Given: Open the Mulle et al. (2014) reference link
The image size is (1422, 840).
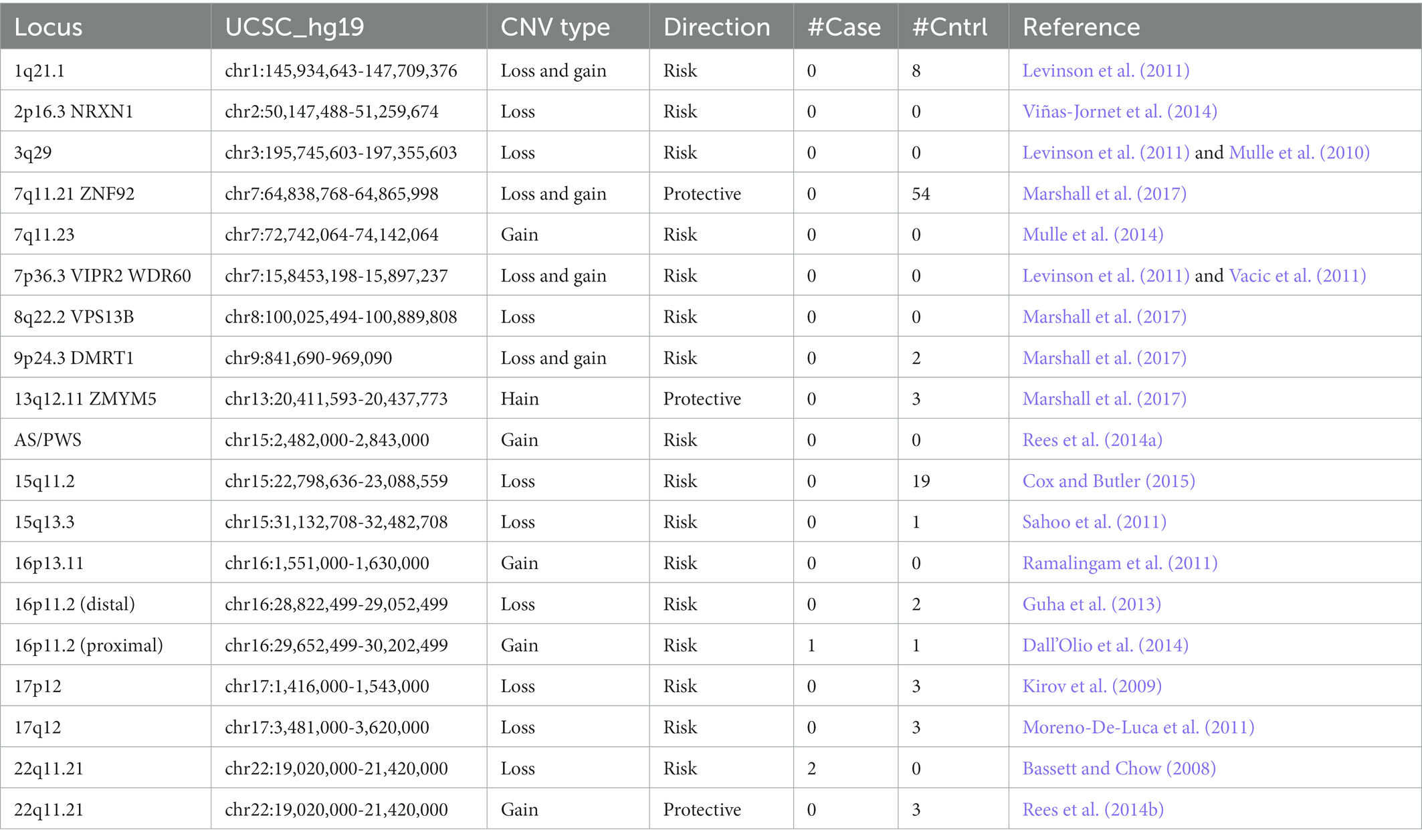Looking at the screenshot, I should click(x=1092, y=235).
